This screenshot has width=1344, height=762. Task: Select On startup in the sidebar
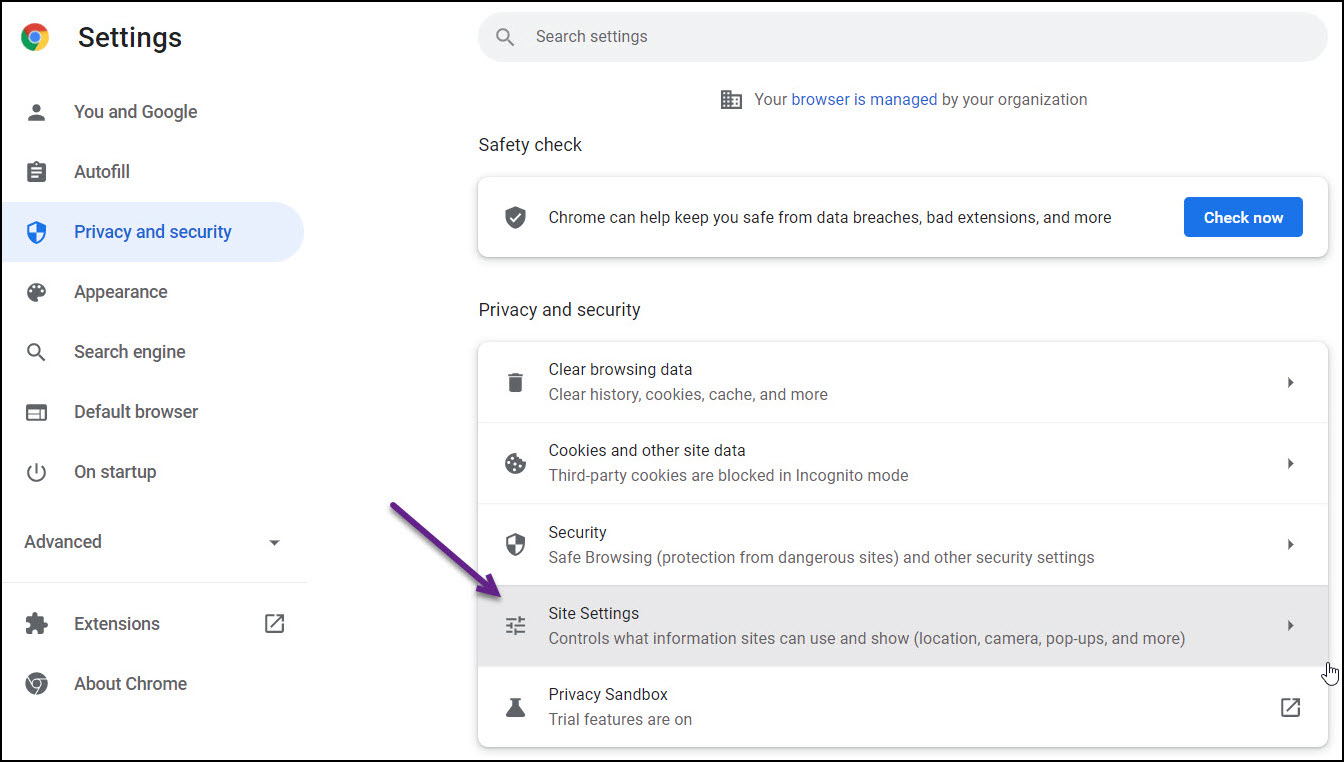[115, 472]
